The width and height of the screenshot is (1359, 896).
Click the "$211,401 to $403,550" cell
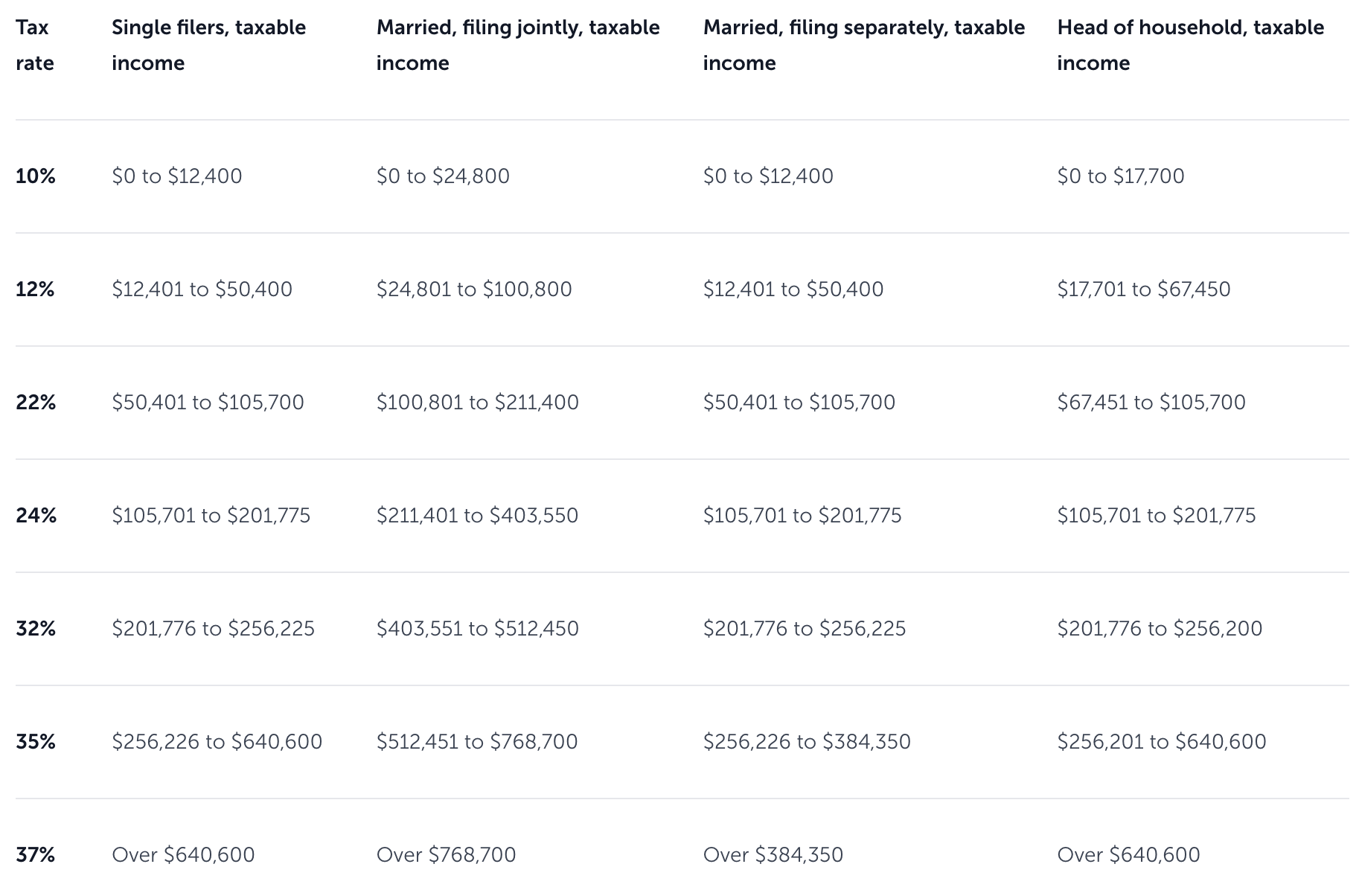coord(477,516)
